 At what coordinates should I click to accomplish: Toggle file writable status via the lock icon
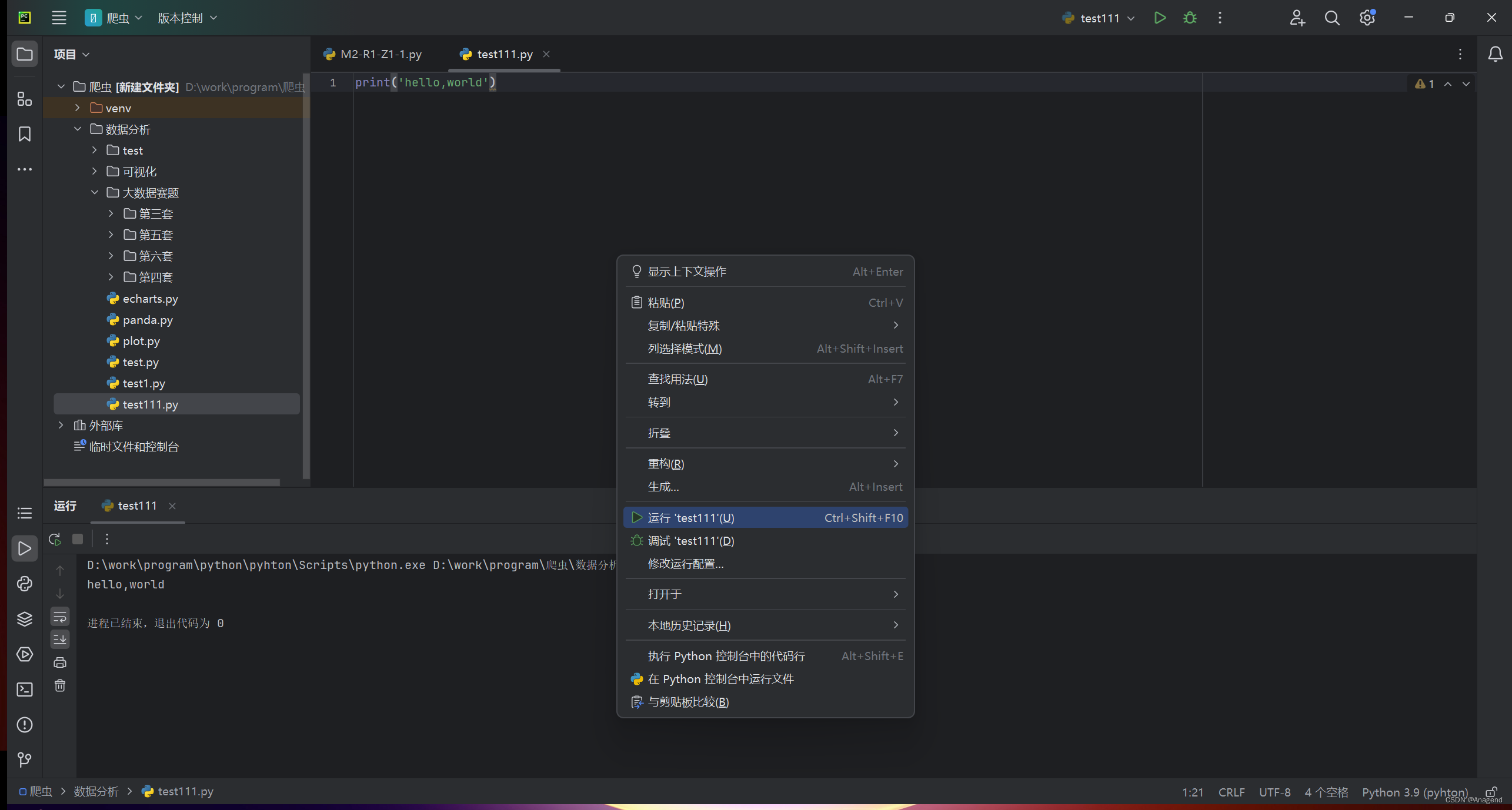coord(1492,792)
